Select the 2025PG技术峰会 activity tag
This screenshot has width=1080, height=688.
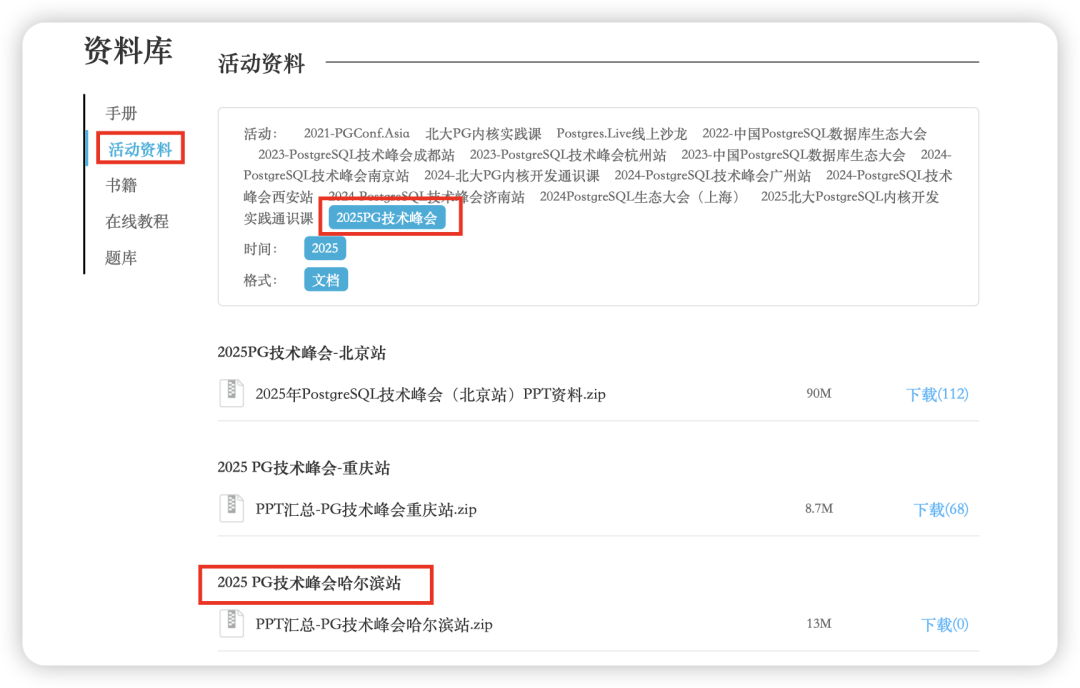(x=386, y=218)
